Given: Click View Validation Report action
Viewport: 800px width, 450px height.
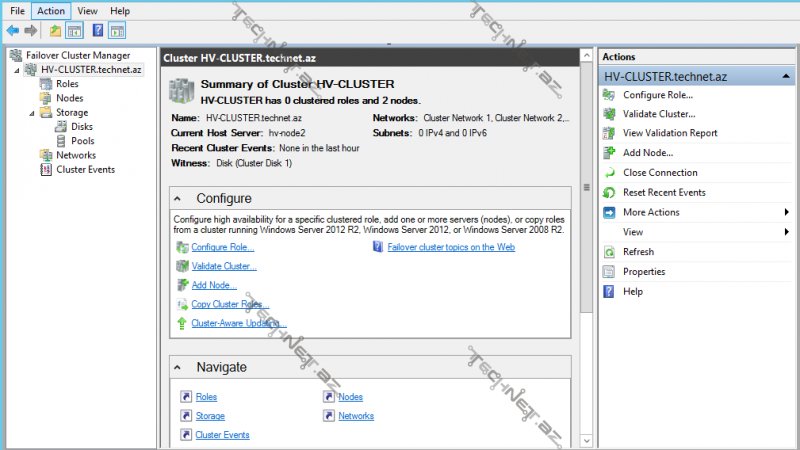Looking at the screenshot, I should pos(670,133).
